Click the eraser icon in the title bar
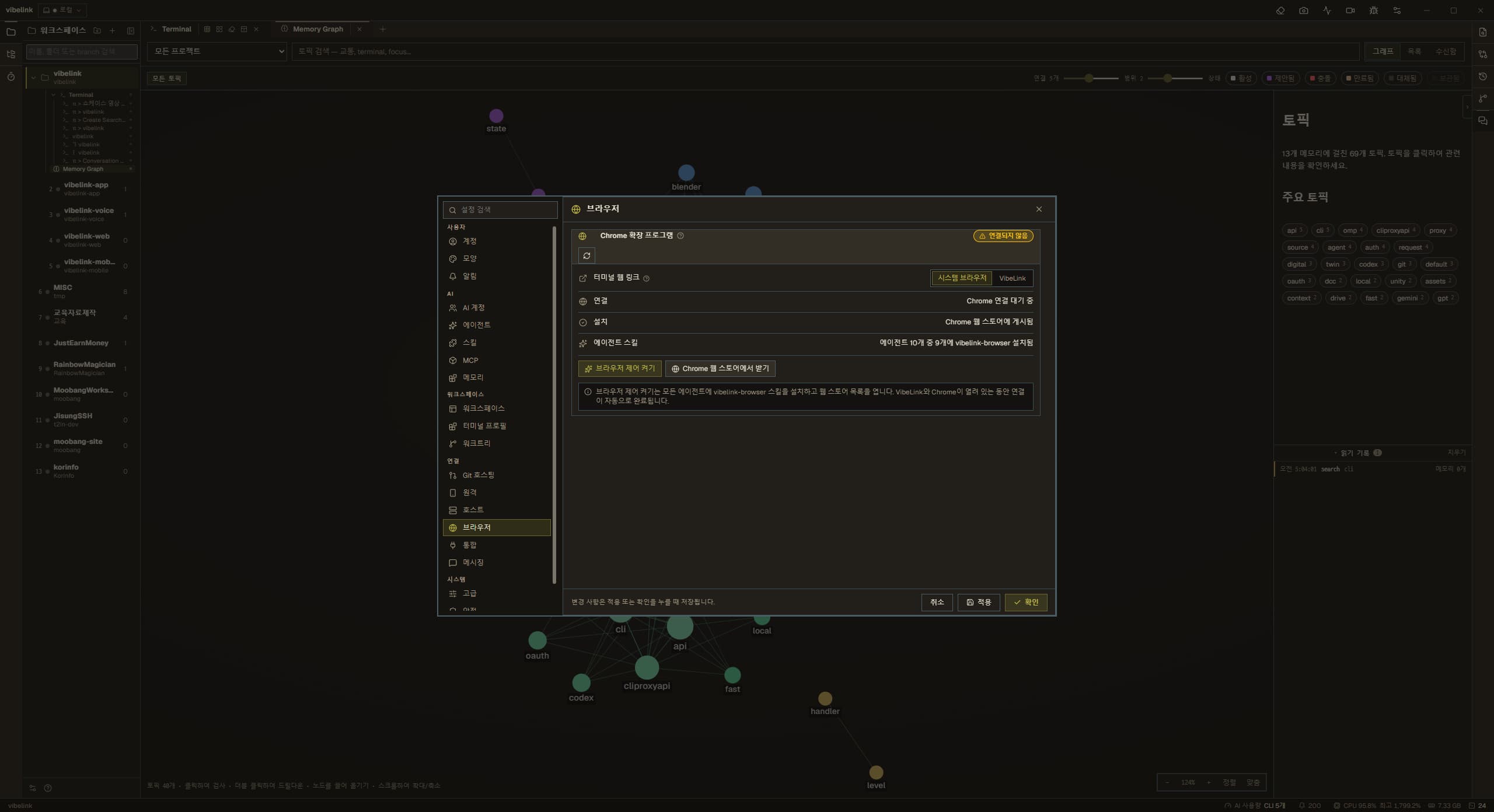1494x812 pixels. pos(1280,10)
